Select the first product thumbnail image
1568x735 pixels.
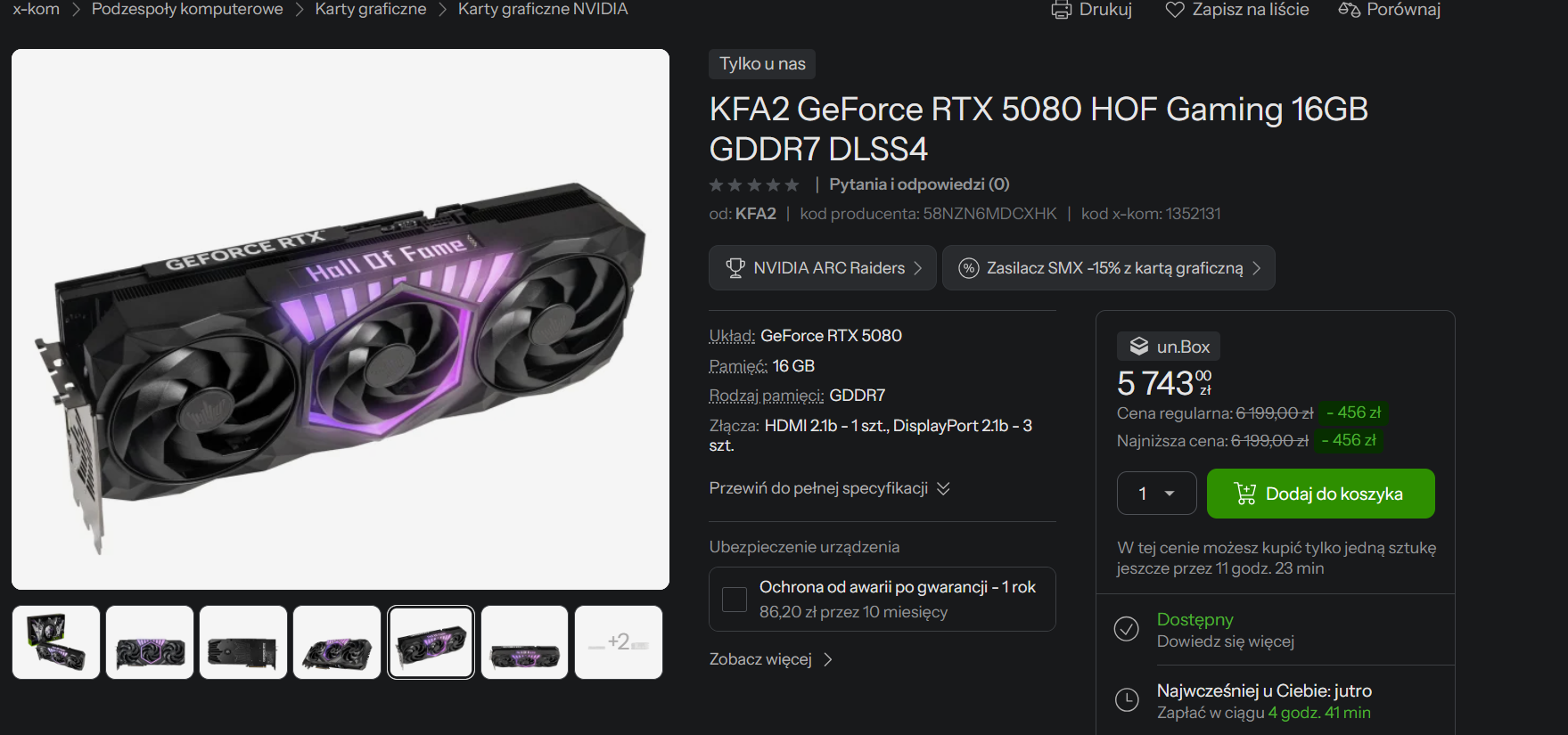coord(56,642)
